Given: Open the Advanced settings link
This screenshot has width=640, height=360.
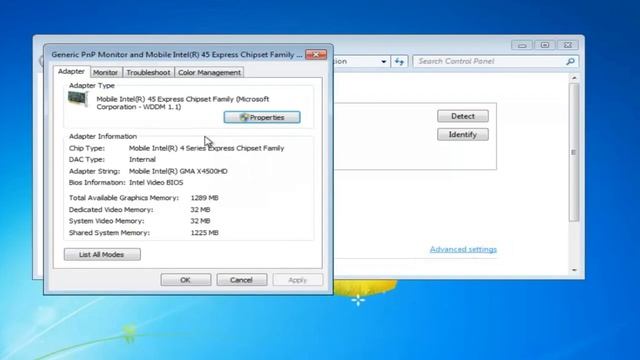Looking at the screenshot, I should point(463,249).
